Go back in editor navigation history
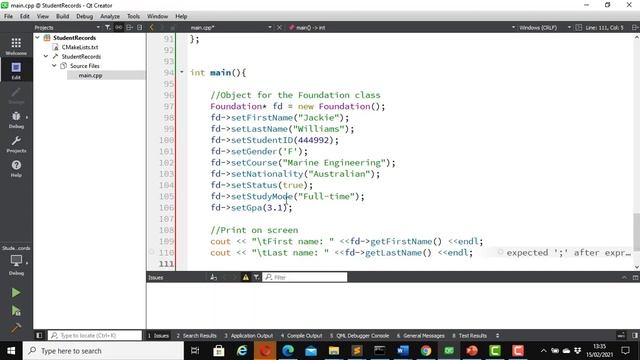The image size is (640, 360). click(x=151, y=27)
